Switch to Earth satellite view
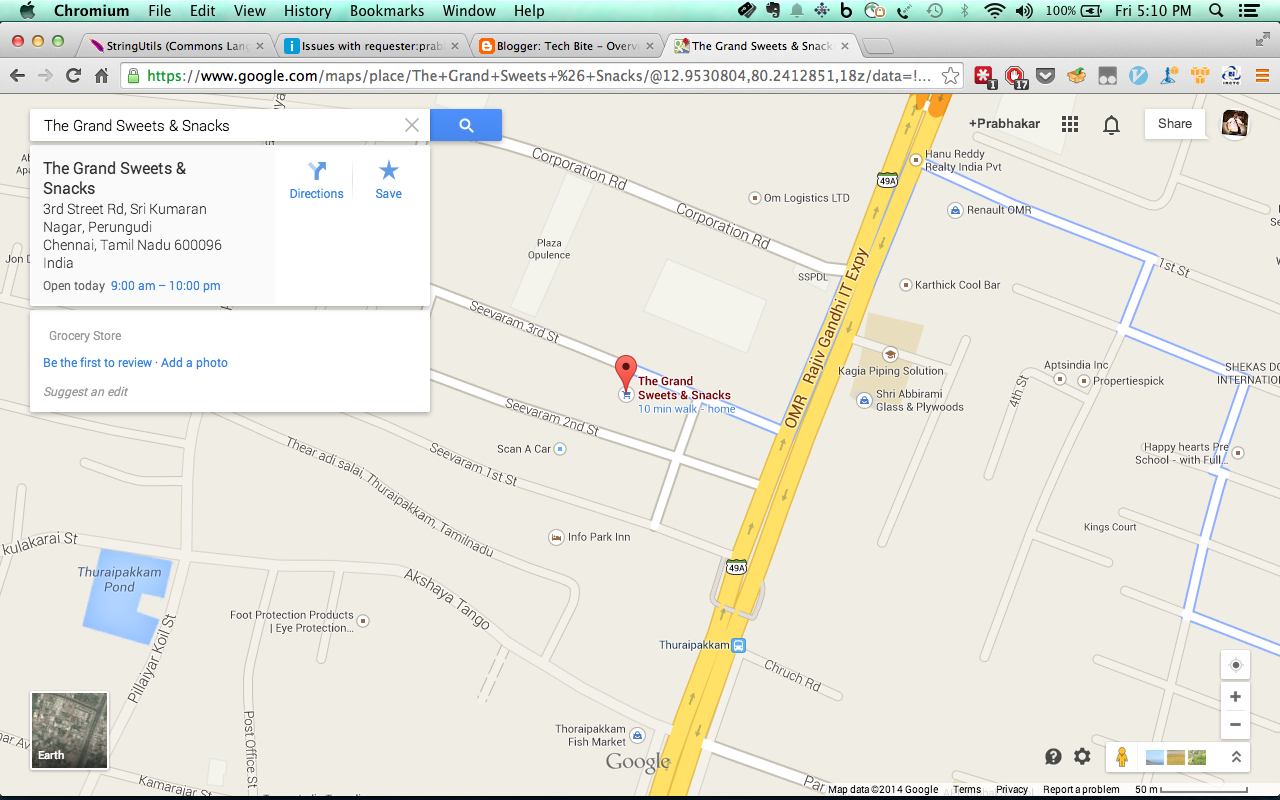 pos(69,730)
